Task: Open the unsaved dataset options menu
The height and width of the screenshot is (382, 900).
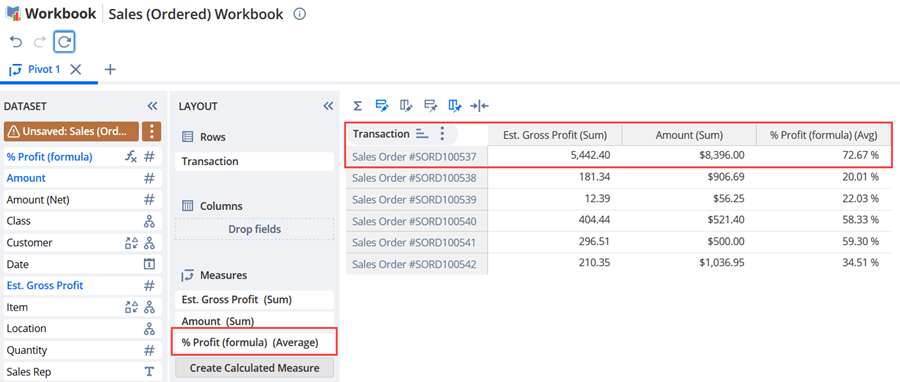Action: [x=152, y=131]
